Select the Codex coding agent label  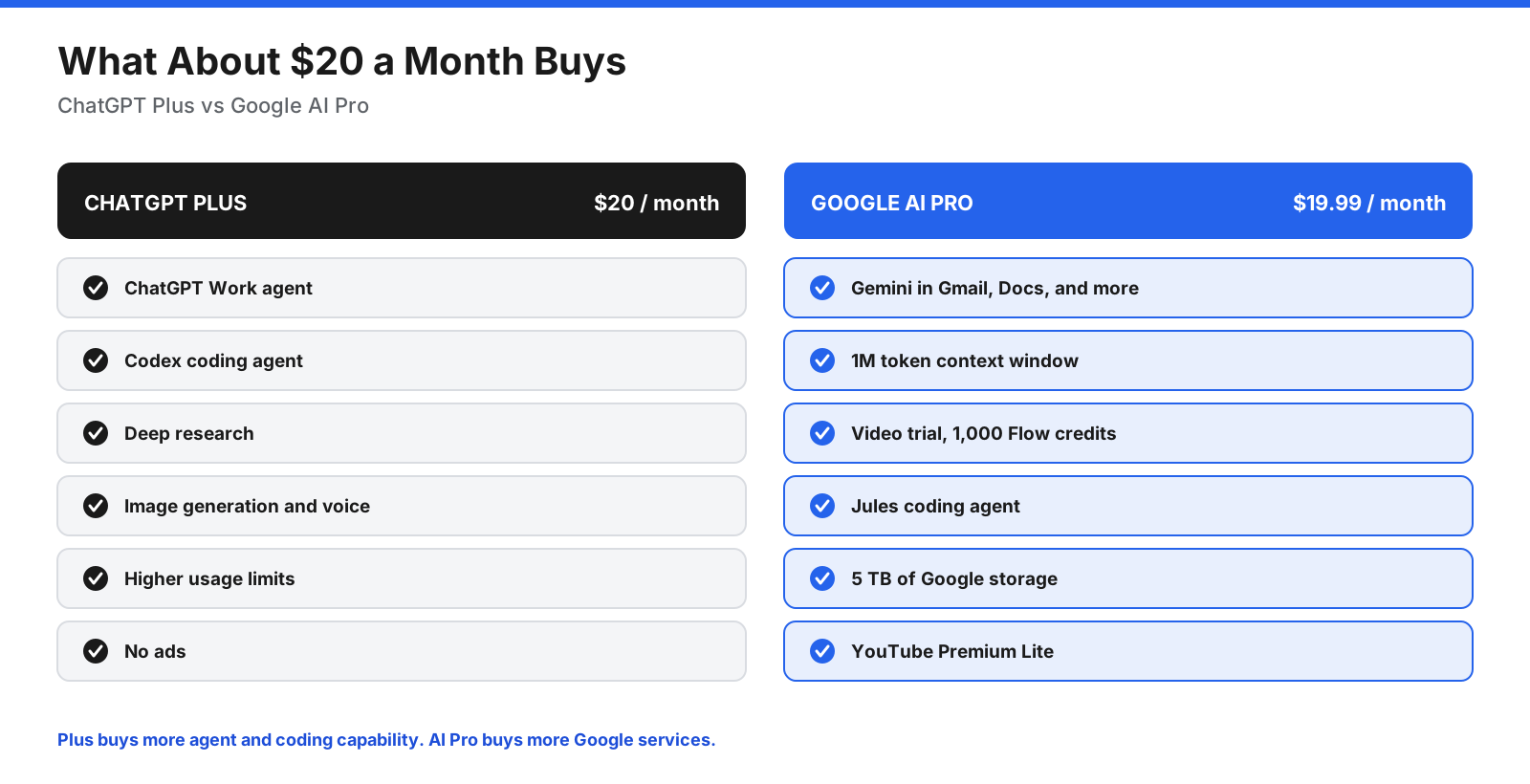pos(213,360)
